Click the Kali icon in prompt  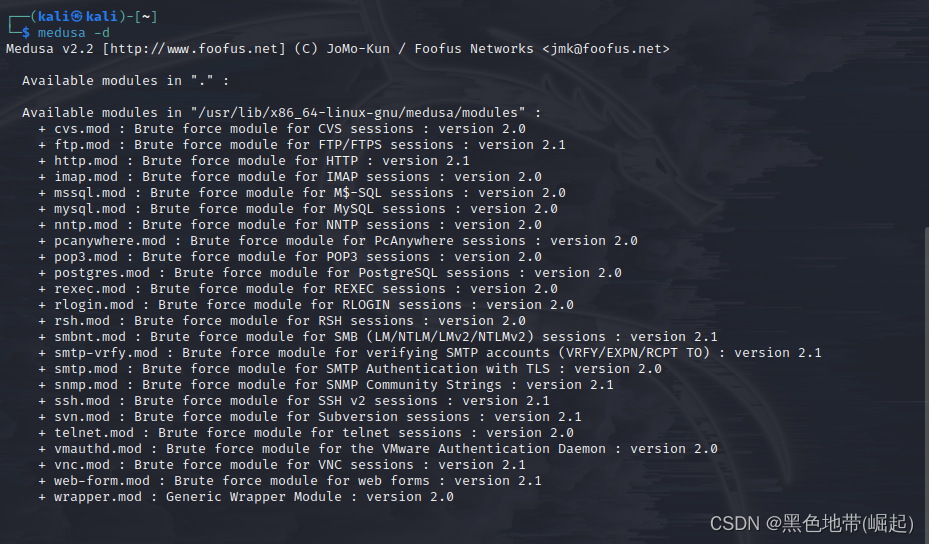77,17
